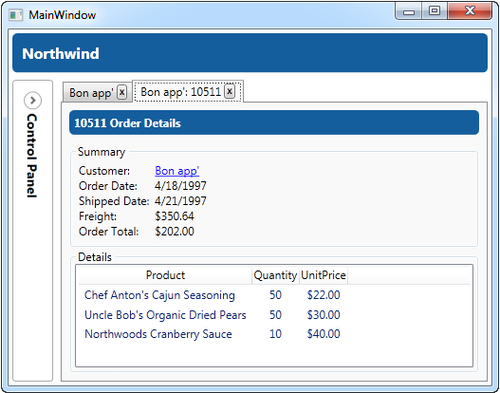500x393 pixels.
Task: Sort by the Product column header
Action: pyautogui.click(x=165, y=275)
